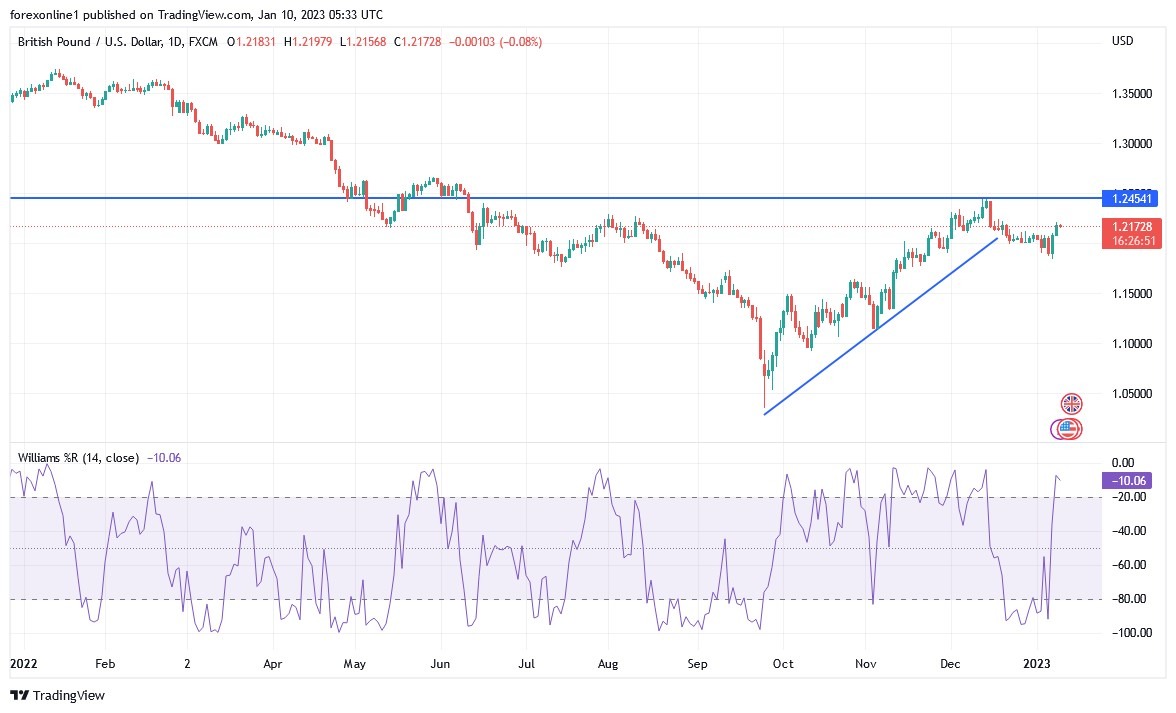Click the USD currency label on price axis
This screenshot has width=1176, height=713.
1122,41
